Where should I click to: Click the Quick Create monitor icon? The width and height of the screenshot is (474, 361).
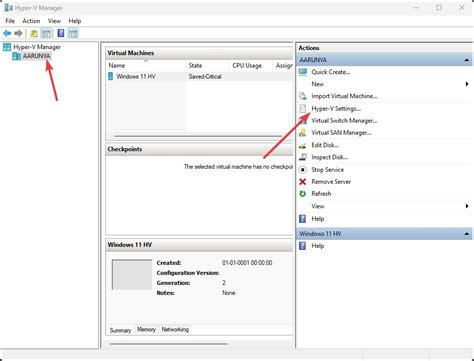coord(303,72)
